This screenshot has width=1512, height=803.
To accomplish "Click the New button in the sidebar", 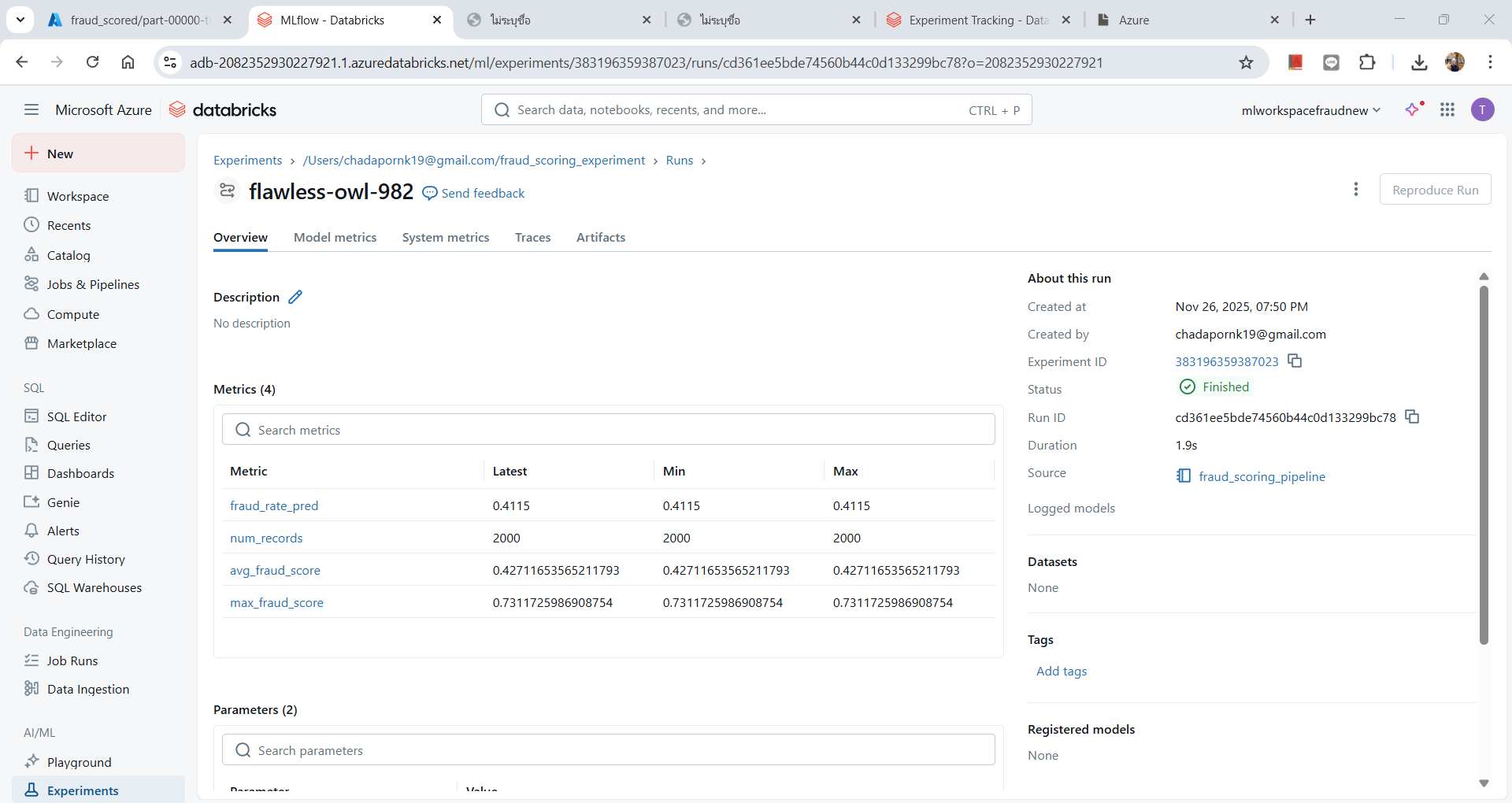I will click(x=98, y=154).
